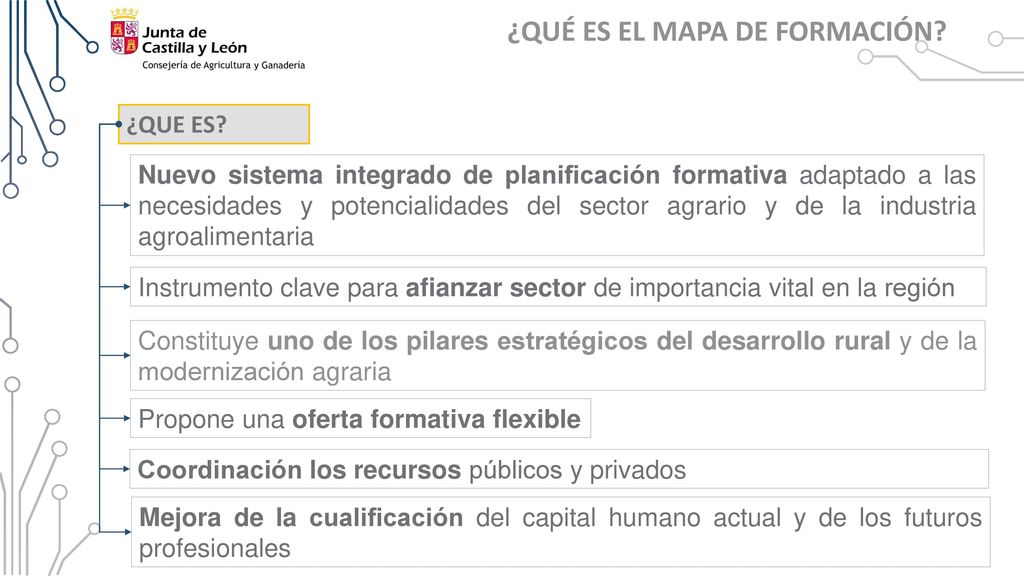Viewport: 1024px width, 576px height.
Task: Click the dot connector on ¿QUE ES? box
Action: coord(119,124)
